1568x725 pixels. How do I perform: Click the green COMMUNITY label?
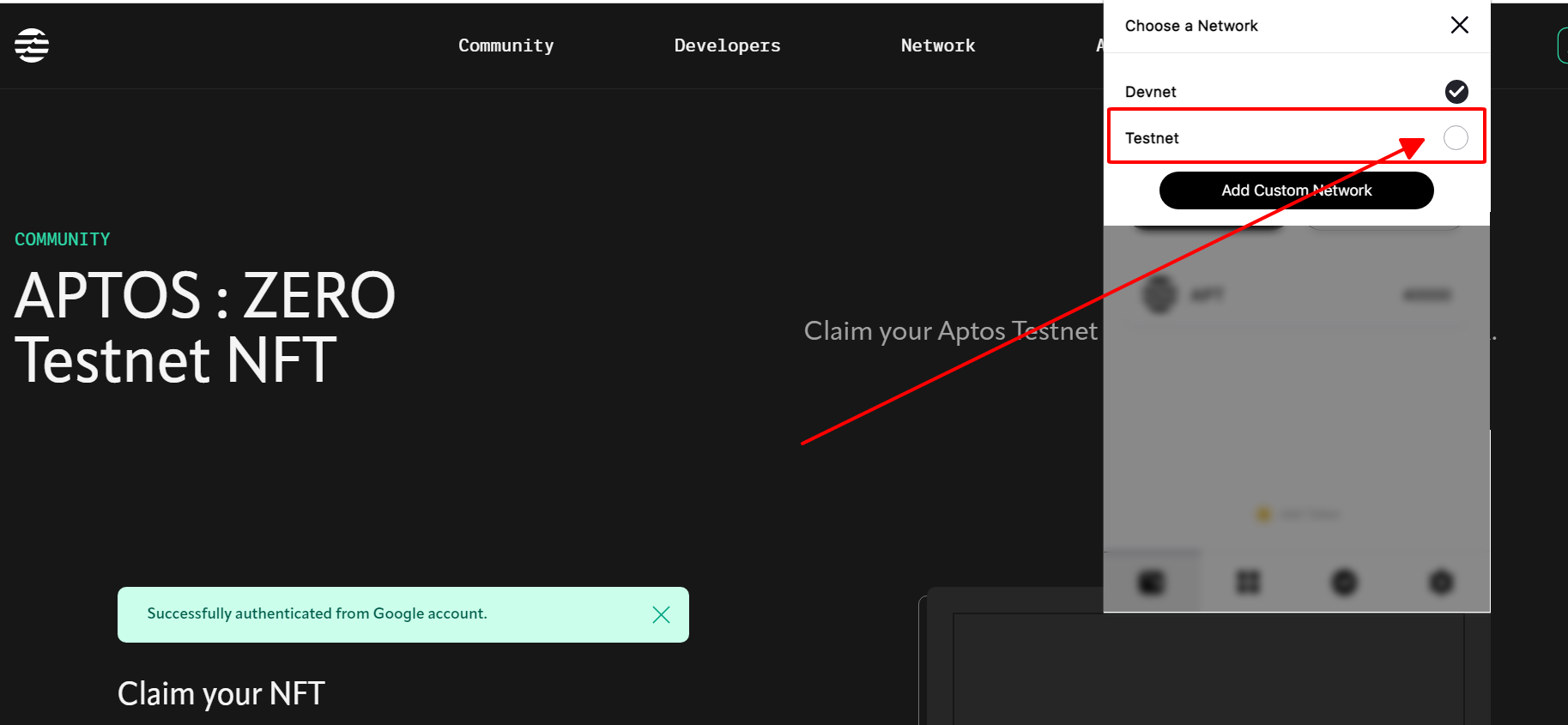pyautogui.click(x=63, y=239)
